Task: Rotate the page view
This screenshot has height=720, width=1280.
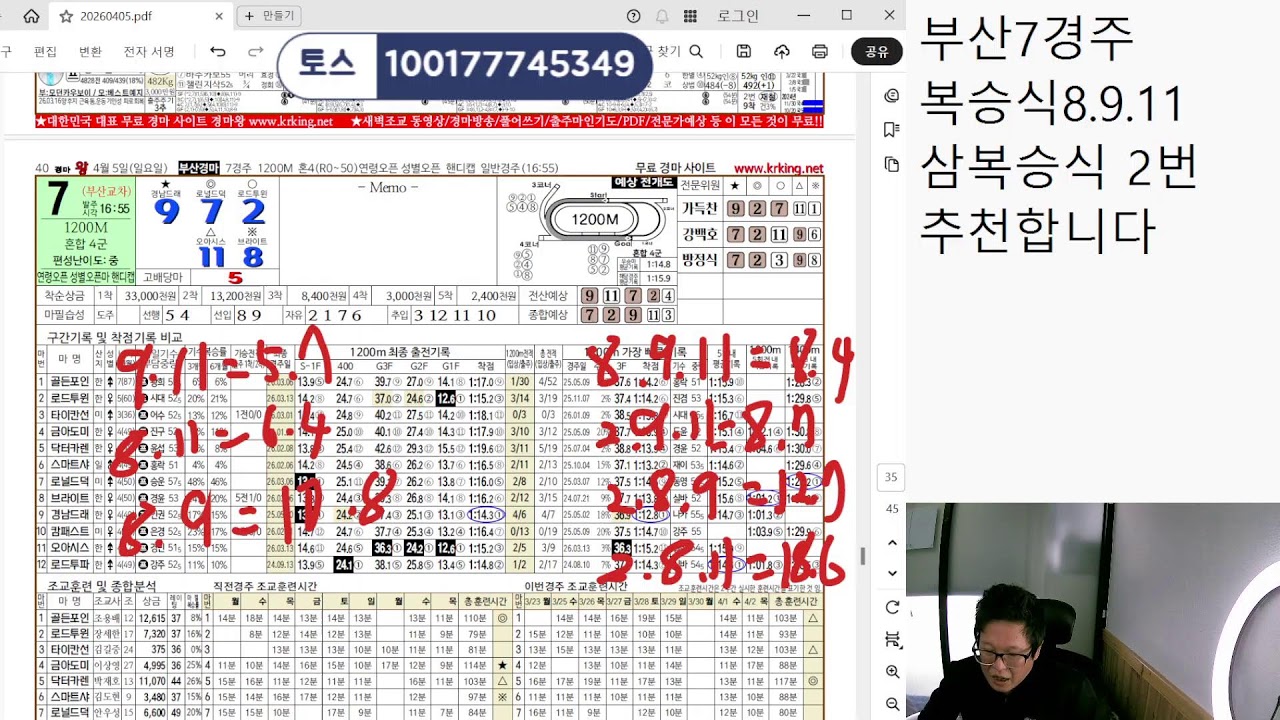Action: [892, 607]
